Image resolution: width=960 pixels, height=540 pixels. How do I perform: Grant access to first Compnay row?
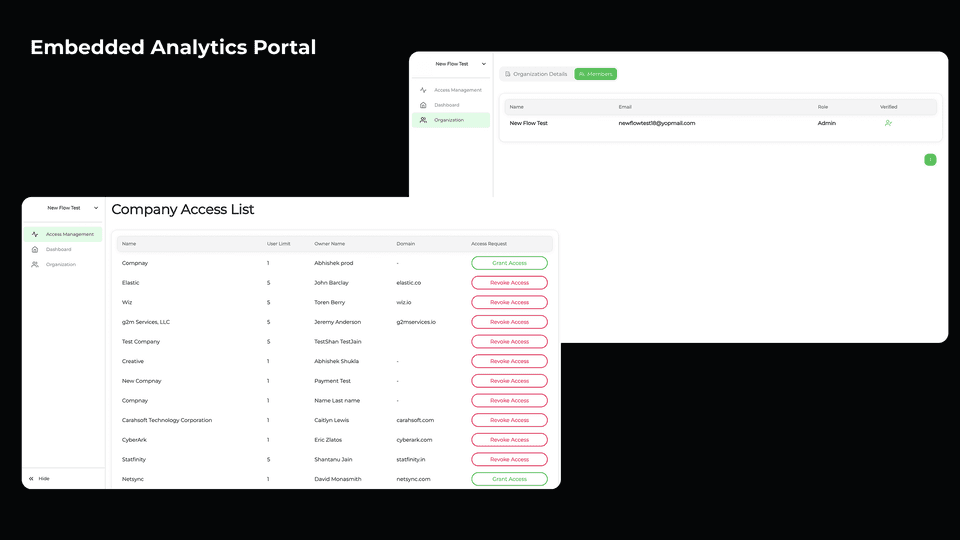click(509, 263)
